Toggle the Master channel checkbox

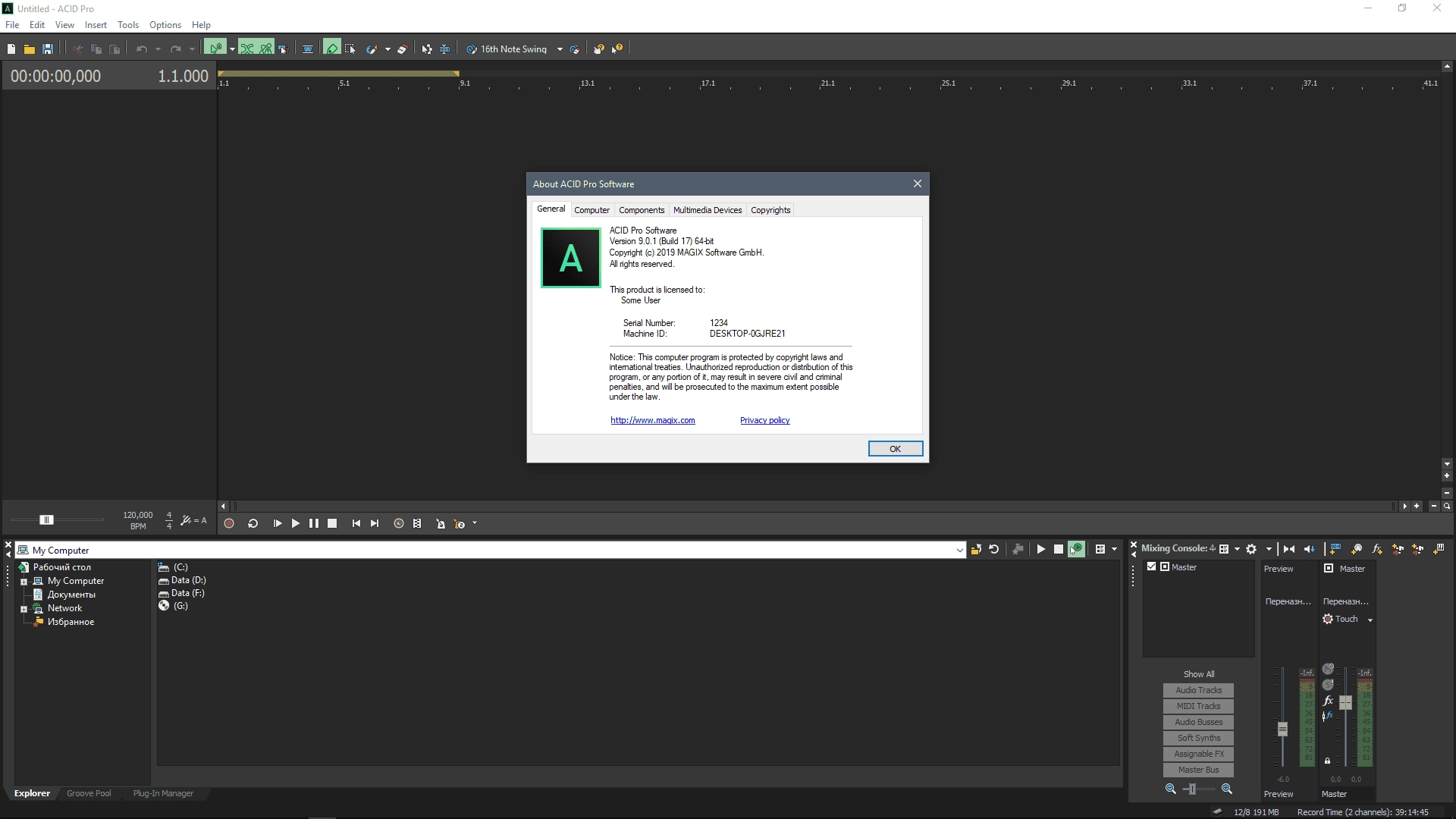pyautogui.click(x=1151, y=566)
